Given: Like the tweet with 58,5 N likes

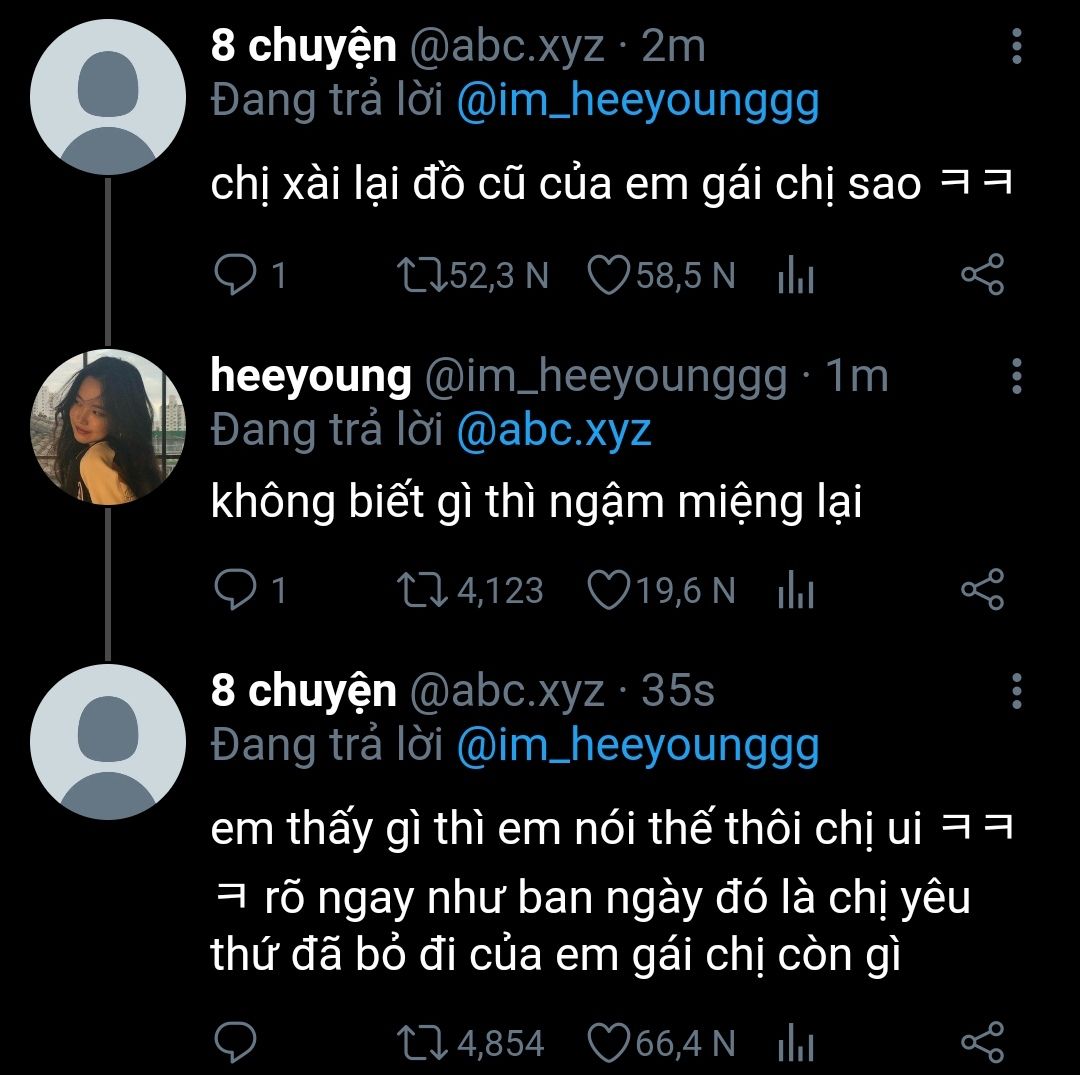Looking at the screenshot, I should pos(607,276).
